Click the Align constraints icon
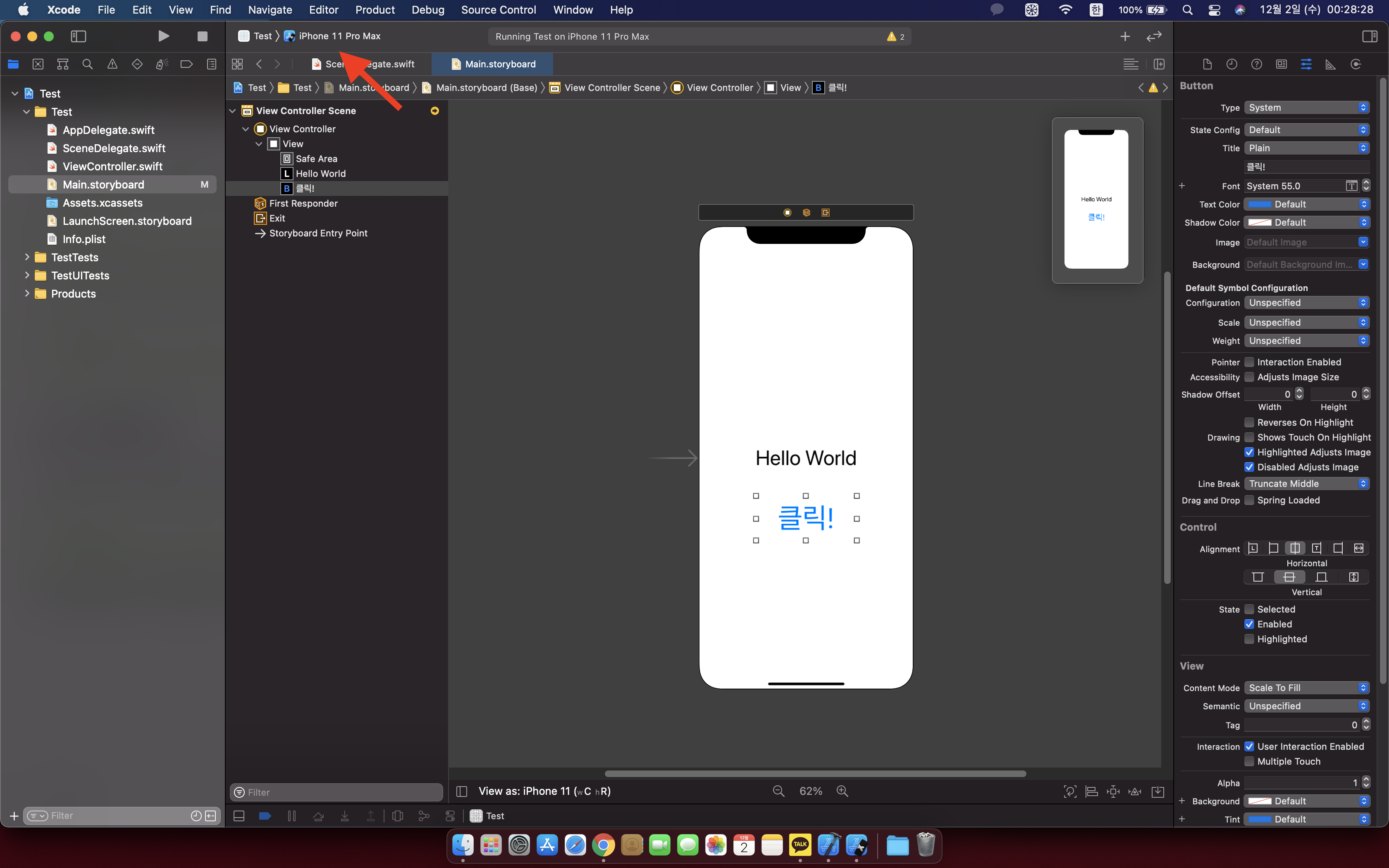 1091,792
